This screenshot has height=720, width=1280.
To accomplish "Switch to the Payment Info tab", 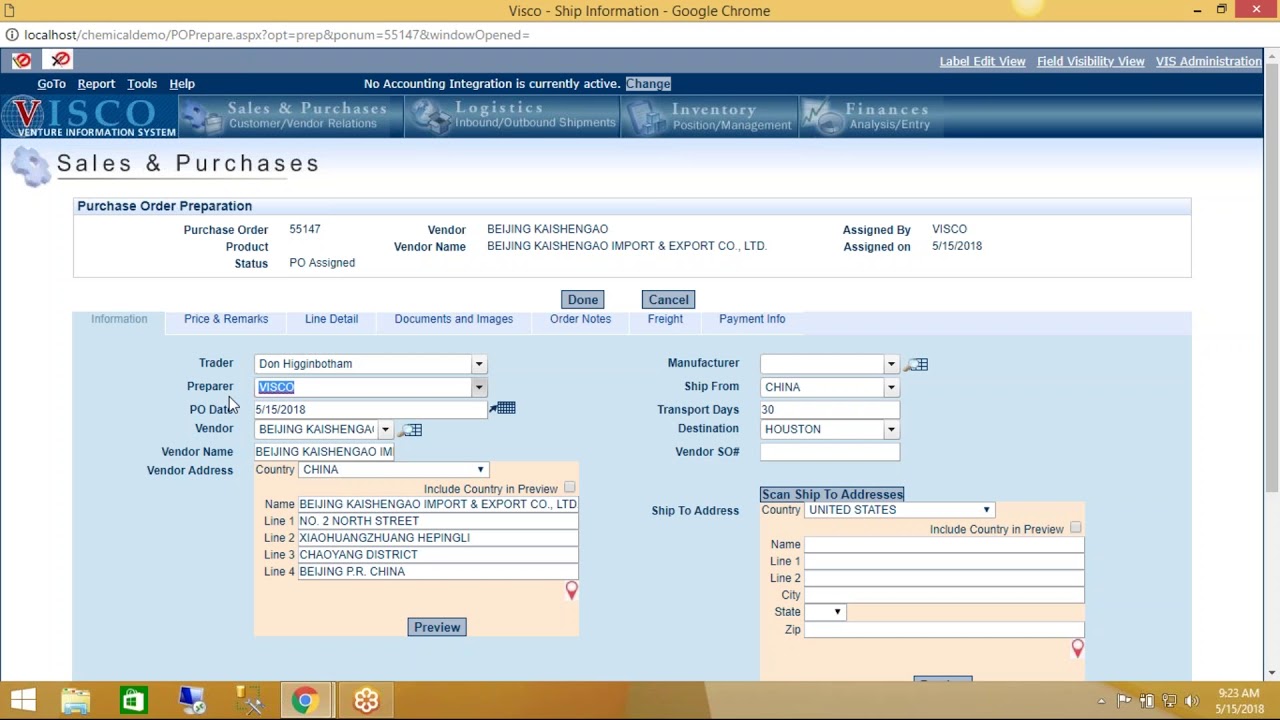I will tap(752, 319).
